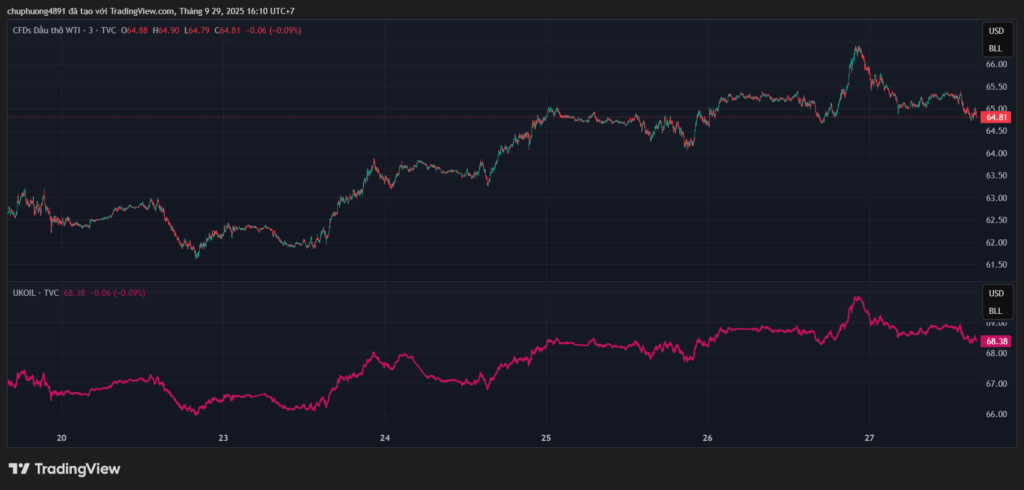This screenshot has height=490, width=1024.
Task: Open USD currency selector in UKOIL pane
Action: coord(996,294)
